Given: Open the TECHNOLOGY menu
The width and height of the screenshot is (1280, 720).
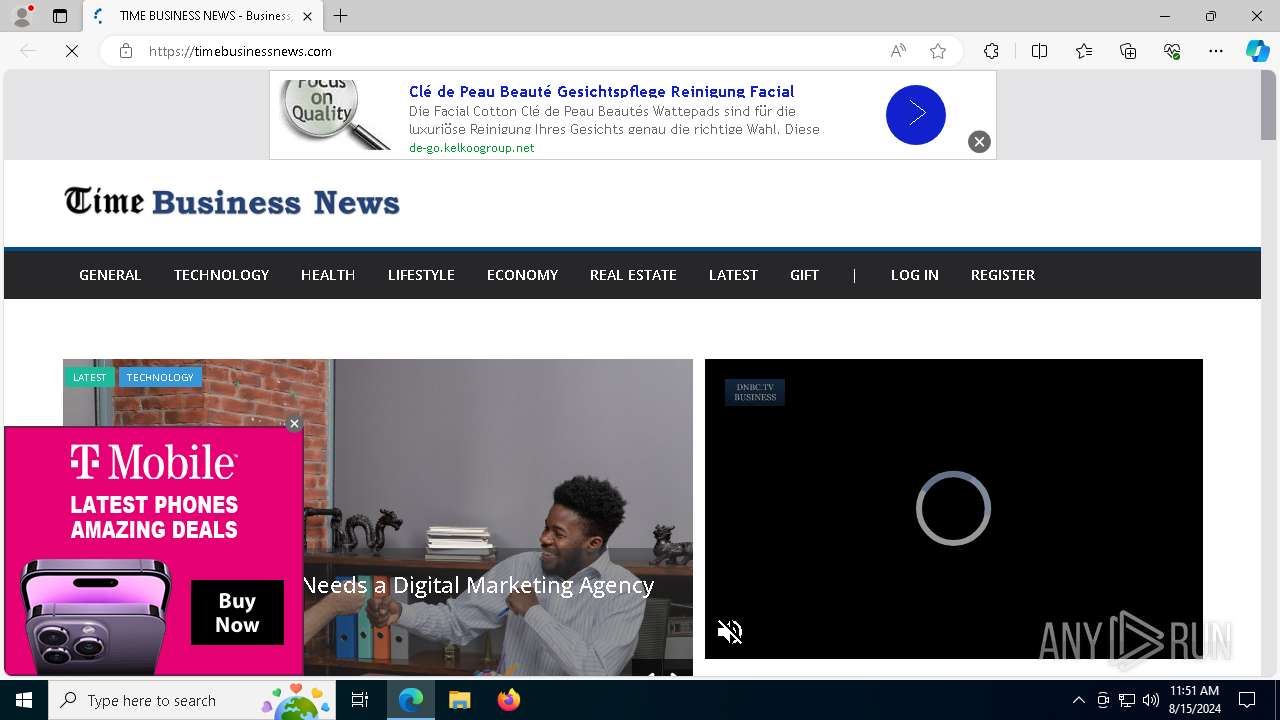Looking at the screenshot, I should point(221,275).
